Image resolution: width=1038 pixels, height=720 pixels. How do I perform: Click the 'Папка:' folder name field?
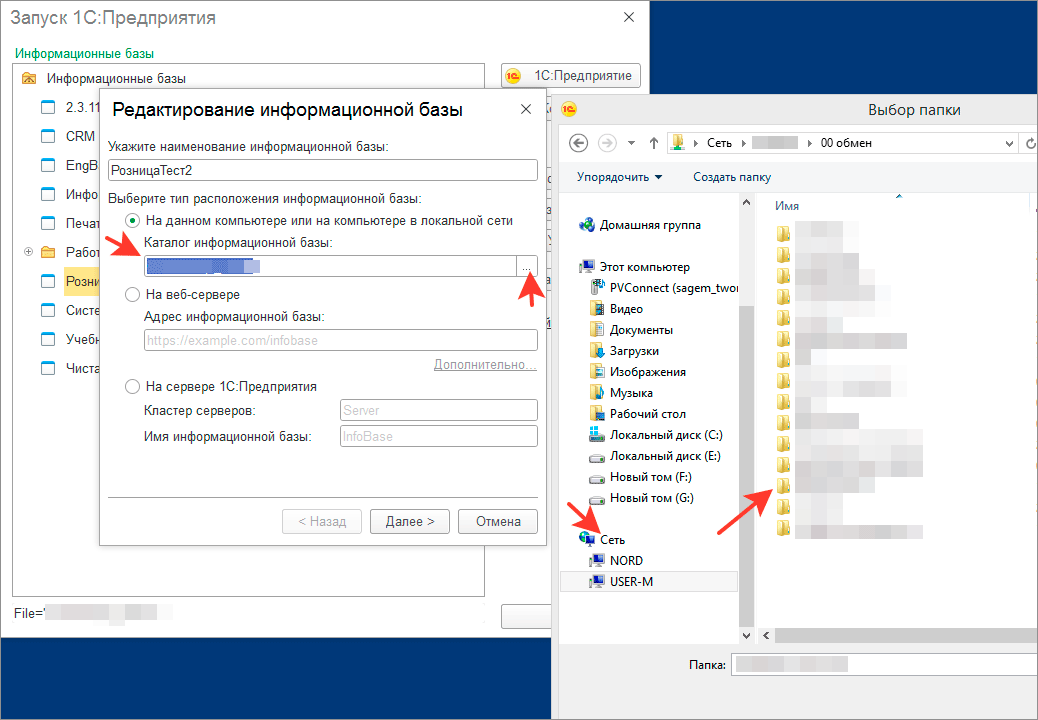(884, 664)
